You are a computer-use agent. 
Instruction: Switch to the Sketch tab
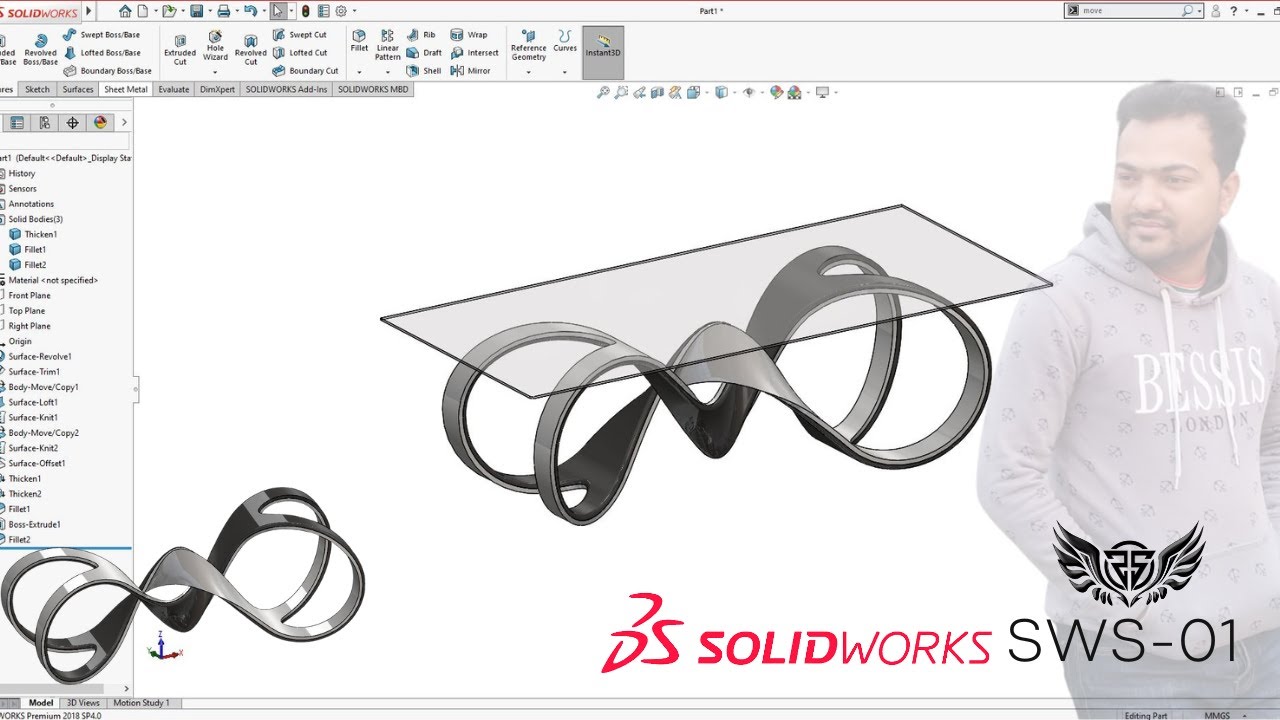pos(37,89)
